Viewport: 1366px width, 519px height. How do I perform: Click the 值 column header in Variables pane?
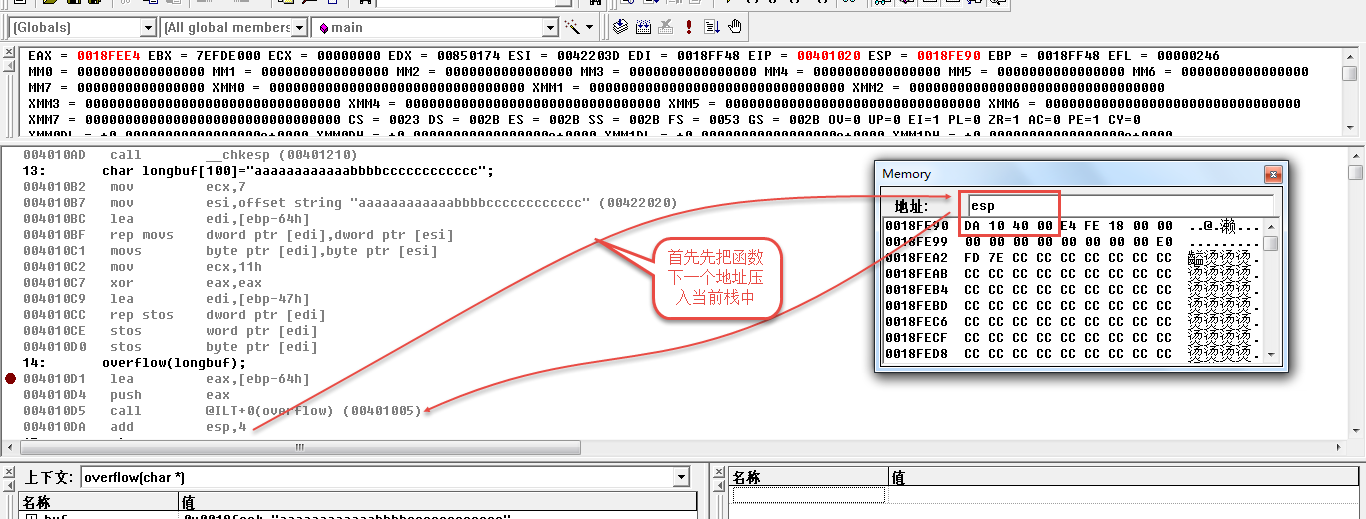[437, 502]
